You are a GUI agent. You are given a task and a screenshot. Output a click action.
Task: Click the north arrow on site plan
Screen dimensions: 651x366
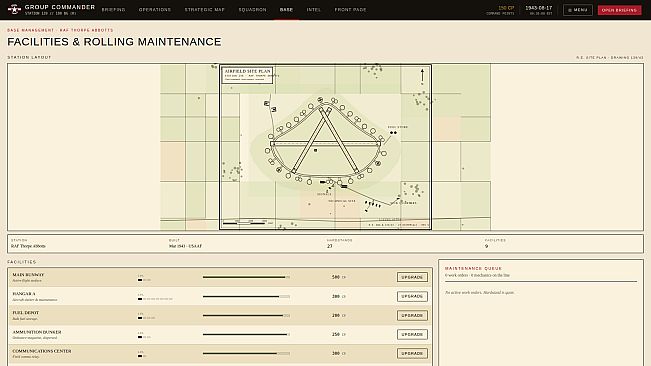(422, 76)
